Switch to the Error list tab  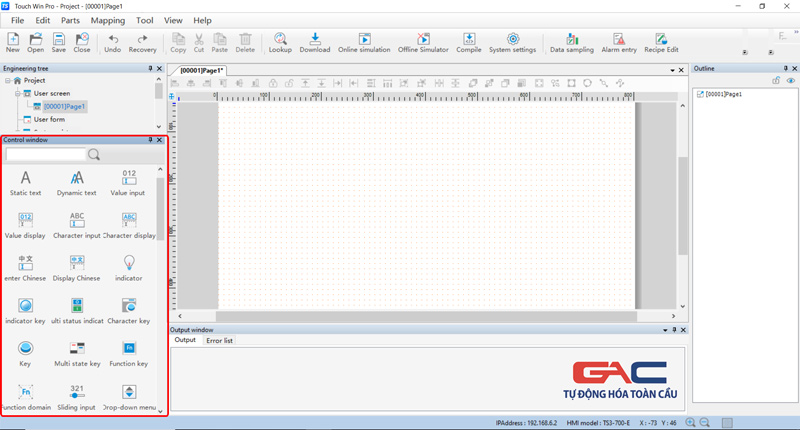click(219, 341)
